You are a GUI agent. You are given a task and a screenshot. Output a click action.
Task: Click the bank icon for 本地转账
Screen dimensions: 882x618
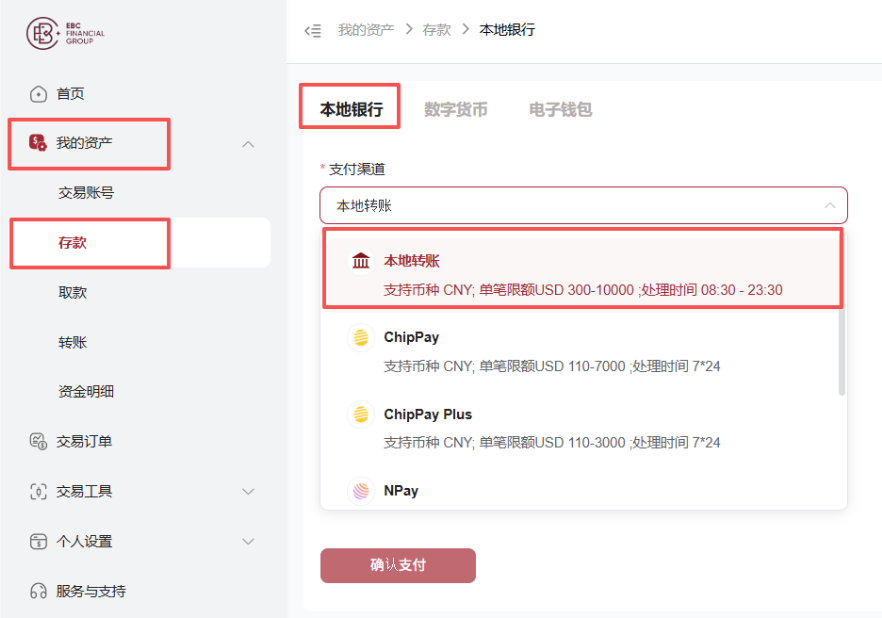click(361, 261)
